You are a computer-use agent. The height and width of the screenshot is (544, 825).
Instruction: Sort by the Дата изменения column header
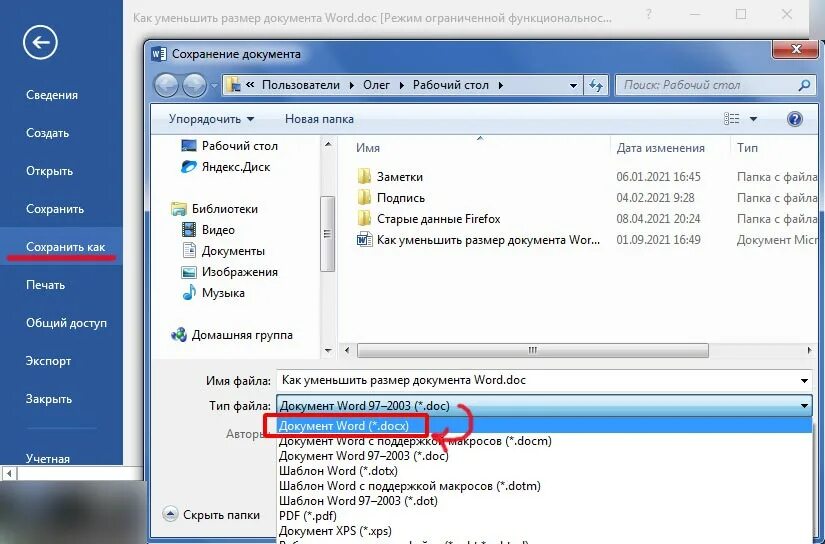(660, 148)
